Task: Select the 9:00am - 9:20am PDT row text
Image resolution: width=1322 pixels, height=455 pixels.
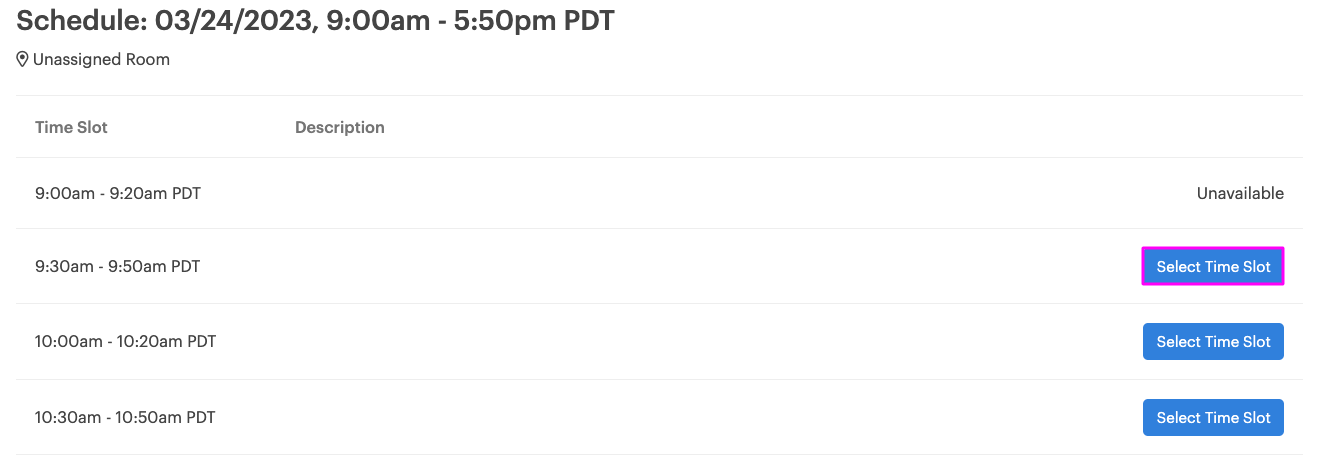Action: pos(118,193)
